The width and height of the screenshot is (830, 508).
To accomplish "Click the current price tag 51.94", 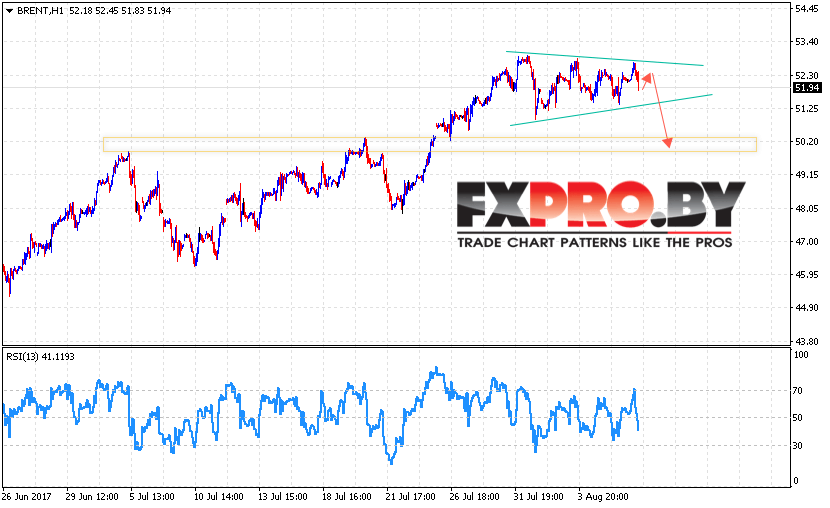I will tap(807, 88).
